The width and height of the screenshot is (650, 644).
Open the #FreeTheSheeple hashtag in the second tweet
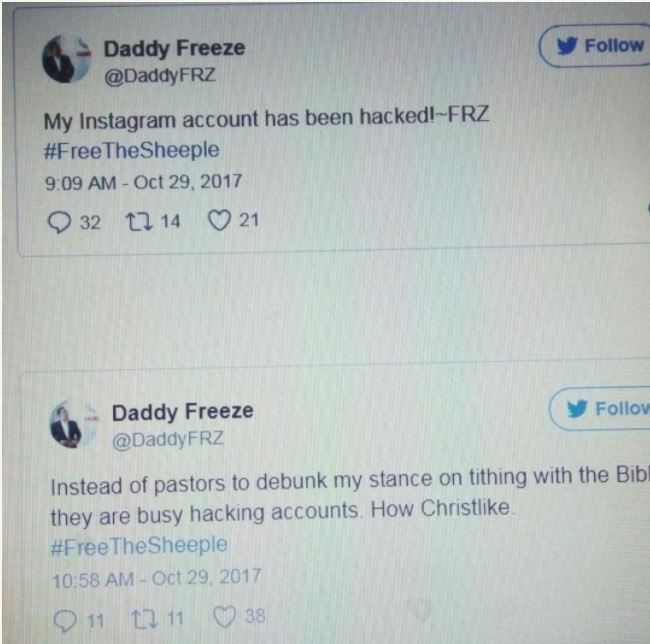tap(139, 546)
